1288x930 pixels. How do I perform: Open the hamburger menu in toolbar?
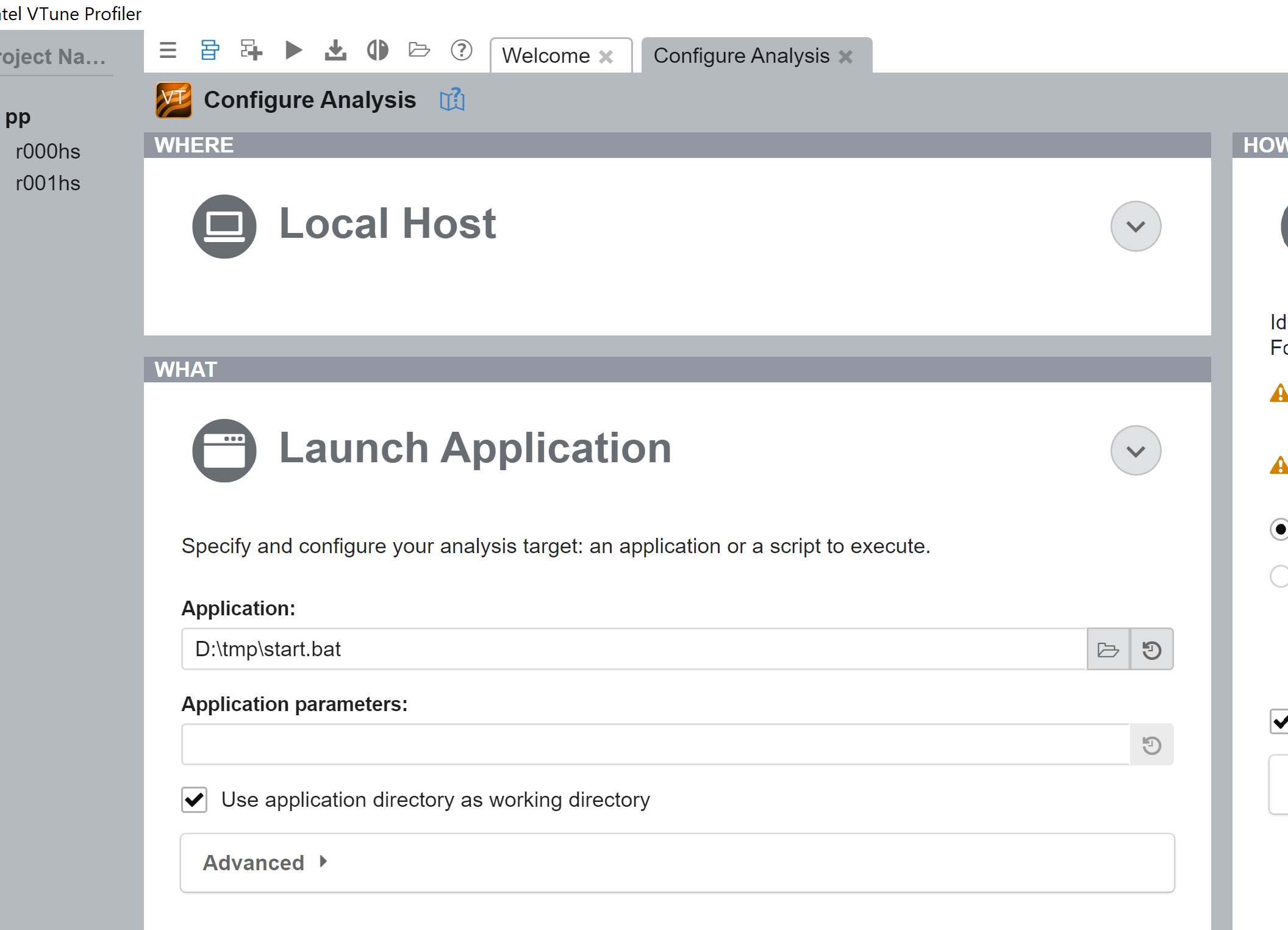[168, 50]
